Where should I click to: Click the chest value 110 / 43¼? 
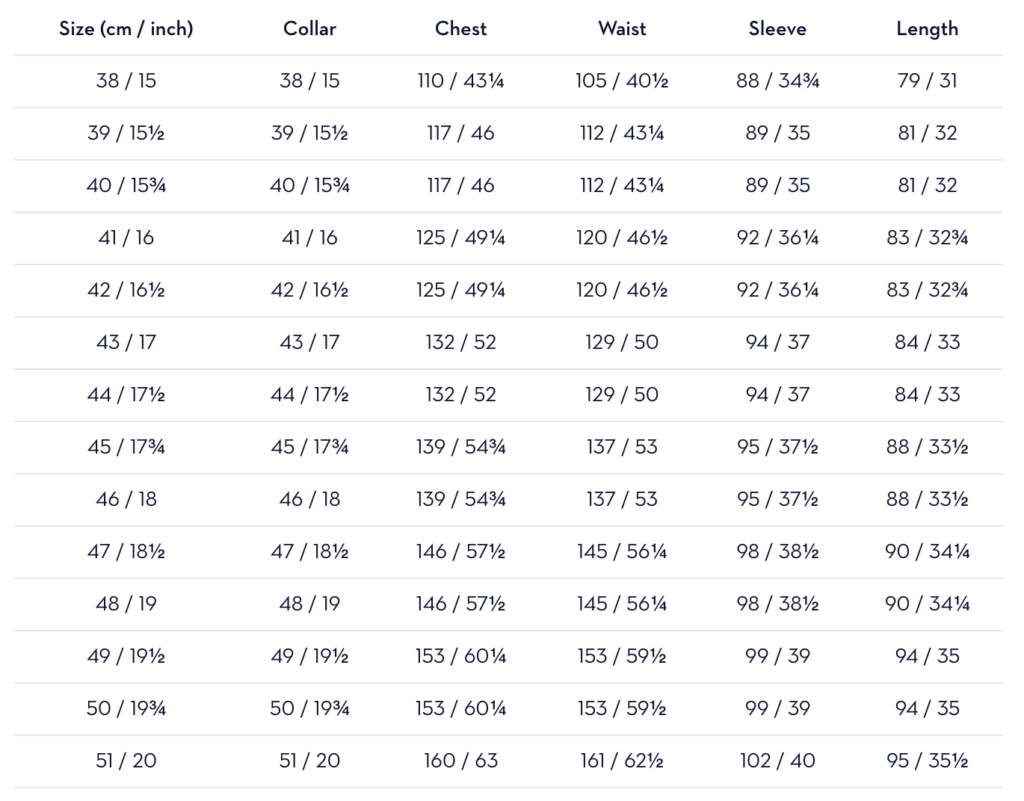coord(461,81)
